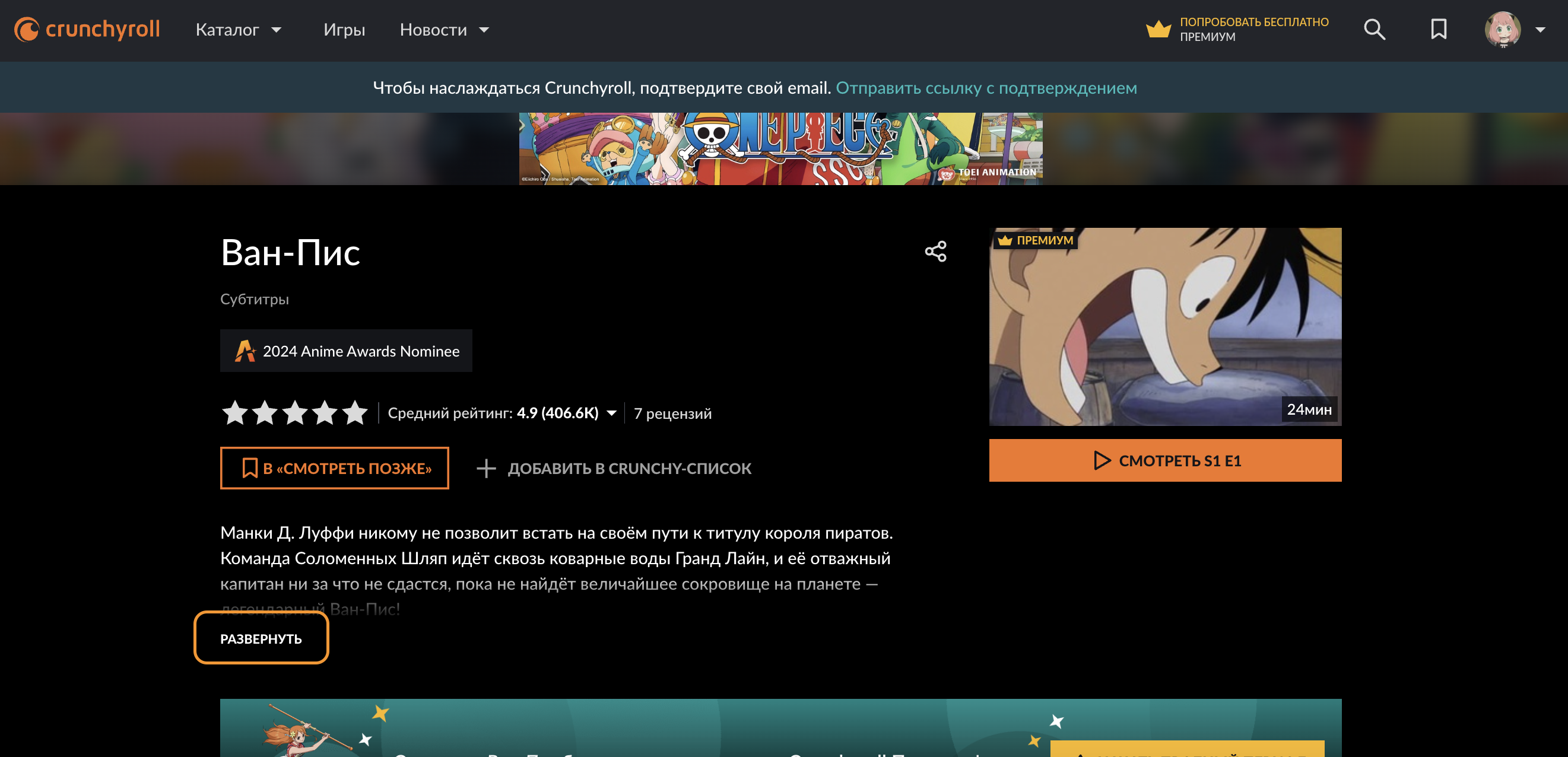Image resolution: width=1568 pixels, height=757 pixels.
Task: Open the One Piece banner image
Action: [x=780, y=148]
